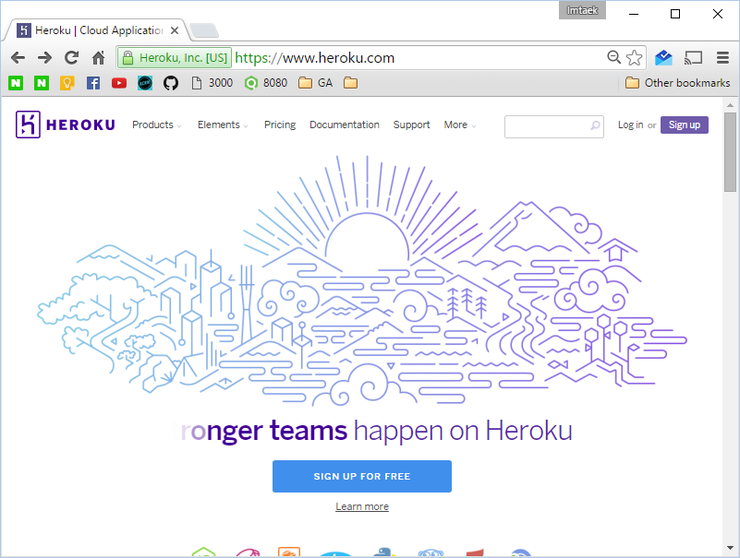The image size is (740, 558).
Task: Open the 3000 page bookmark
Action: pyautogui.click(x=212, y=83)
